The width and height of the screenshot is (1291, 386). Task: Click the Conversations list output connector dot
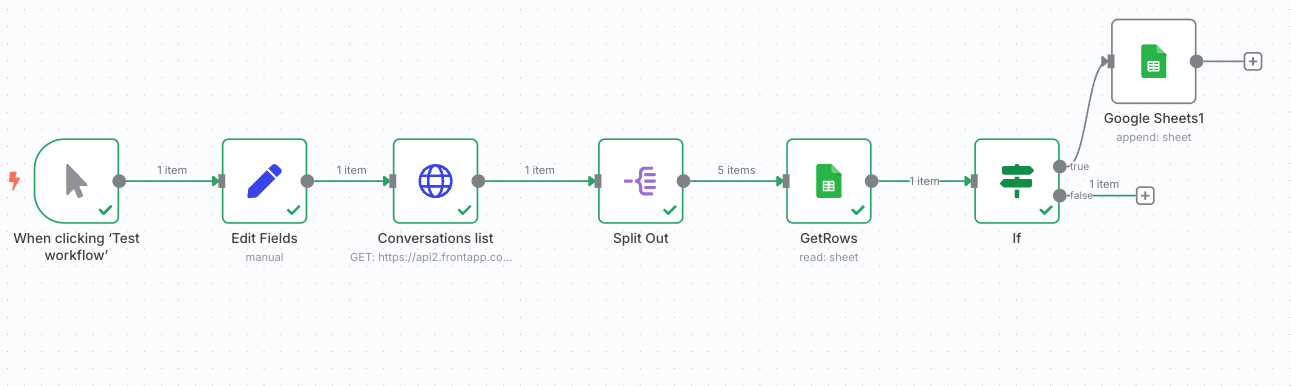(478, 181)
